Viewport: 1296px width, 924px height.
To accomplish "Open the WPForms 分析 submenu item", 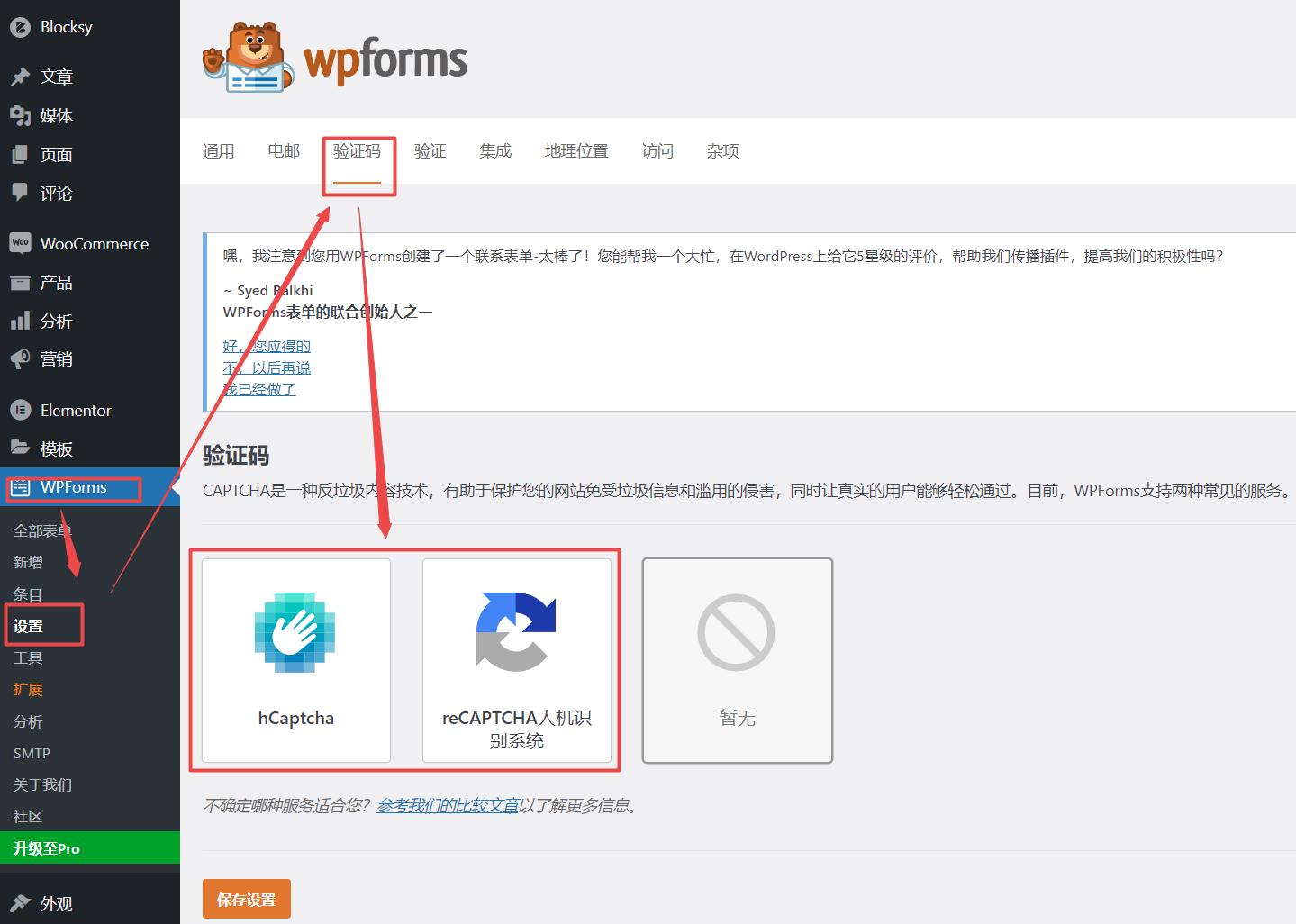I will pos(28,721).
